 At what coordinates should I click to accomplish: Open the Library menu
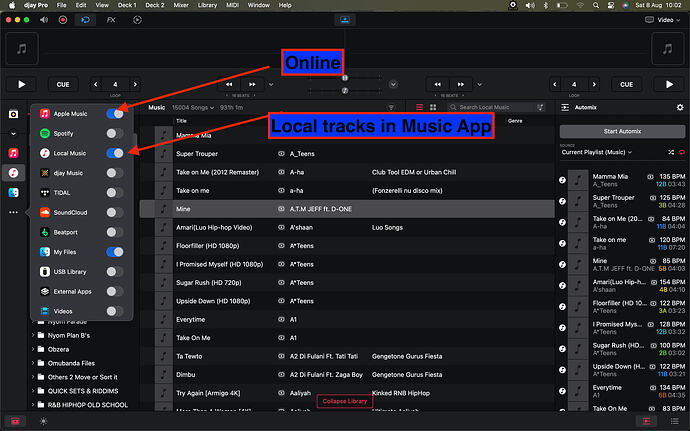(207, 5)
